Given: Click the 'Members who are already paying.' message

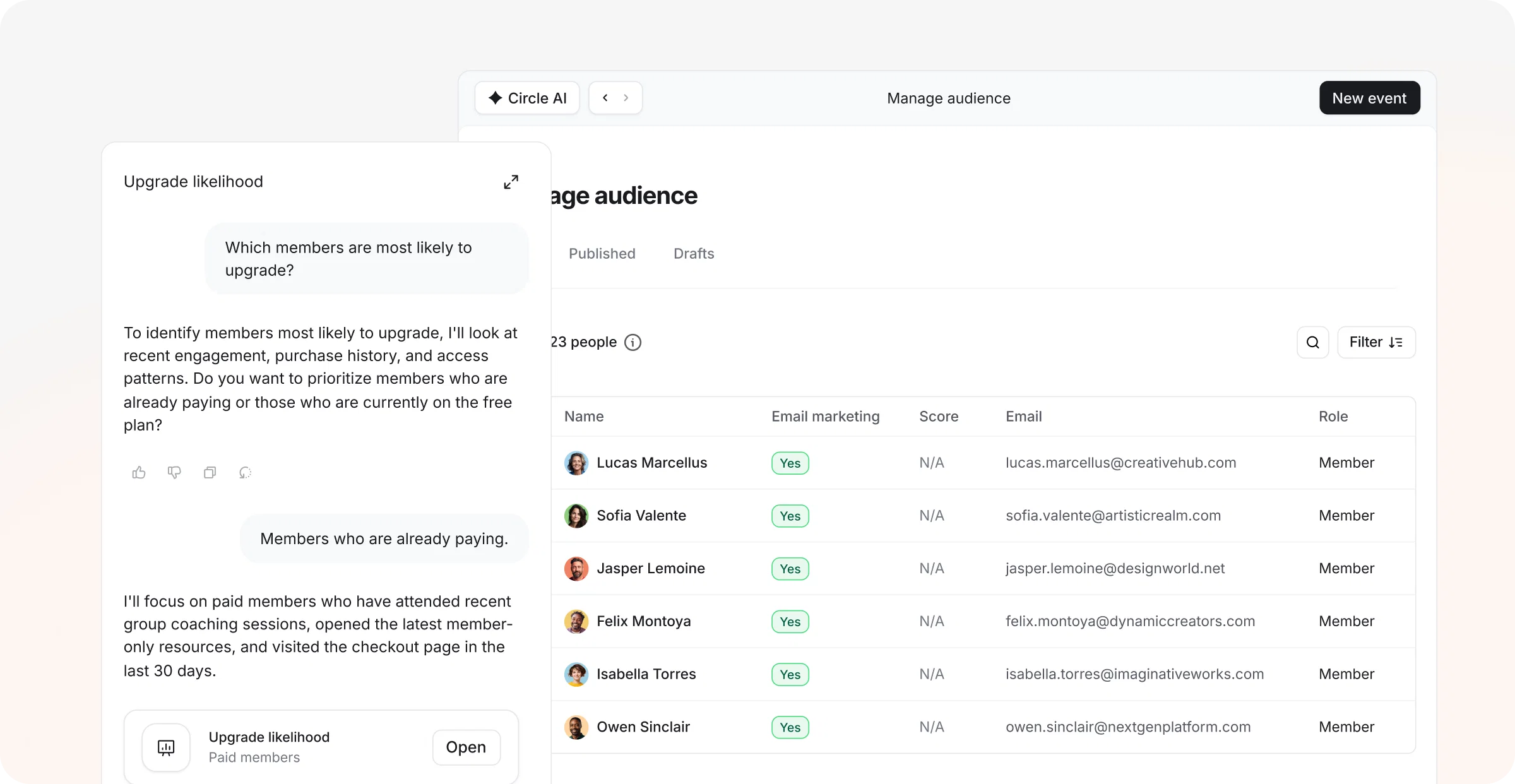Looking at the screenshot, I should 384,538.
